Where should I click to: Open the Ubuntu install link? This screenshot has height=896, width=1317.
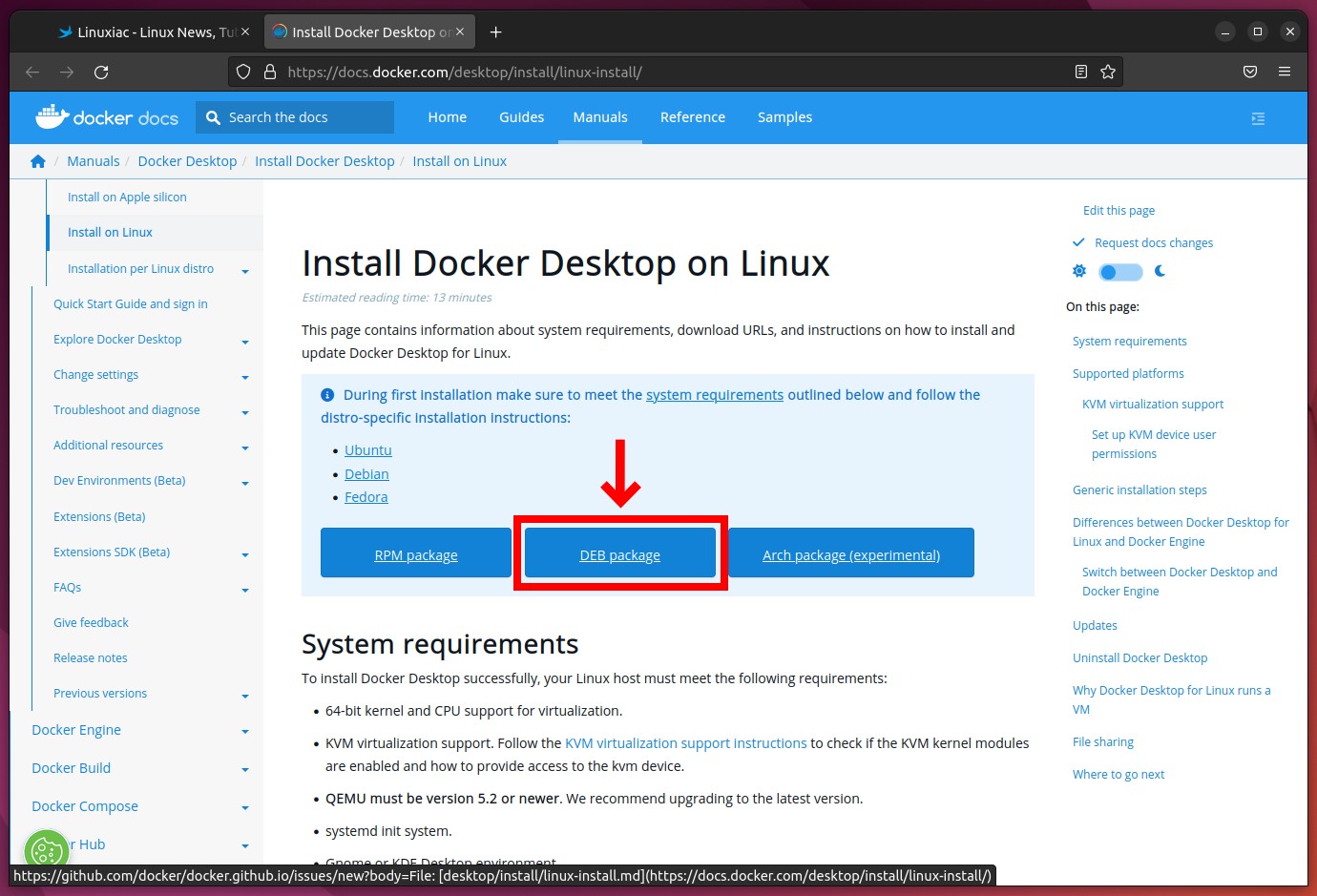368,450
